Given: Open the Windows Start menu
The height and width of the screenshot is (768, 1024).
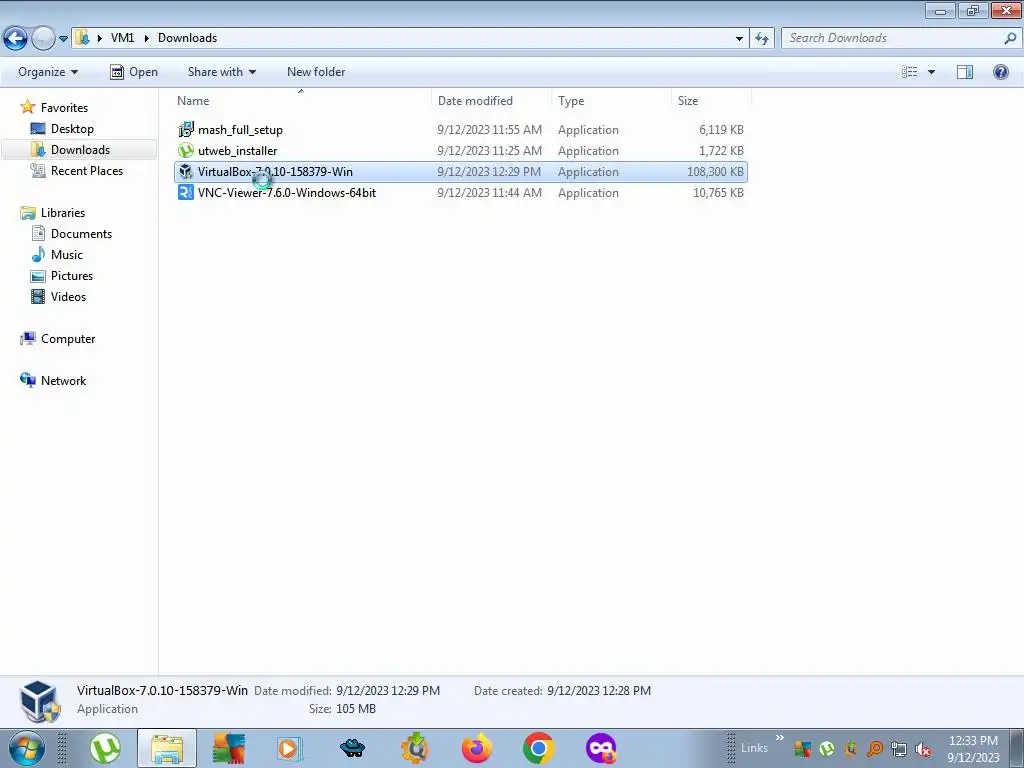Looking at the screenshot, I should [27, 748].
